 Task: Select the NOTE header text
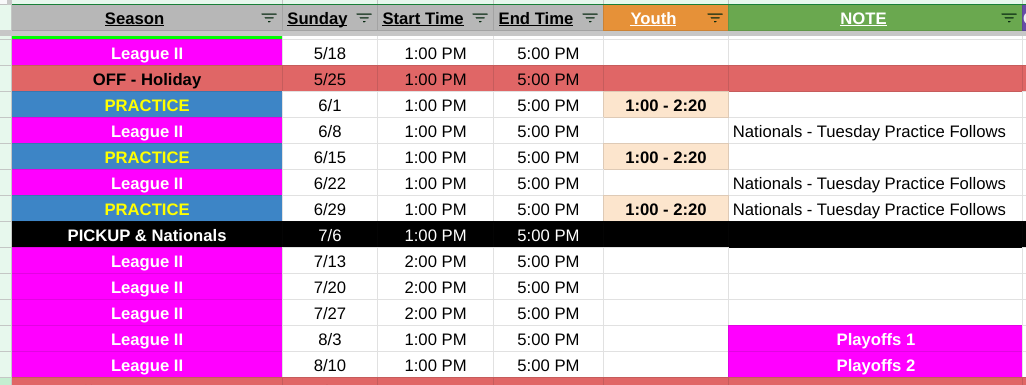[863, 18]
